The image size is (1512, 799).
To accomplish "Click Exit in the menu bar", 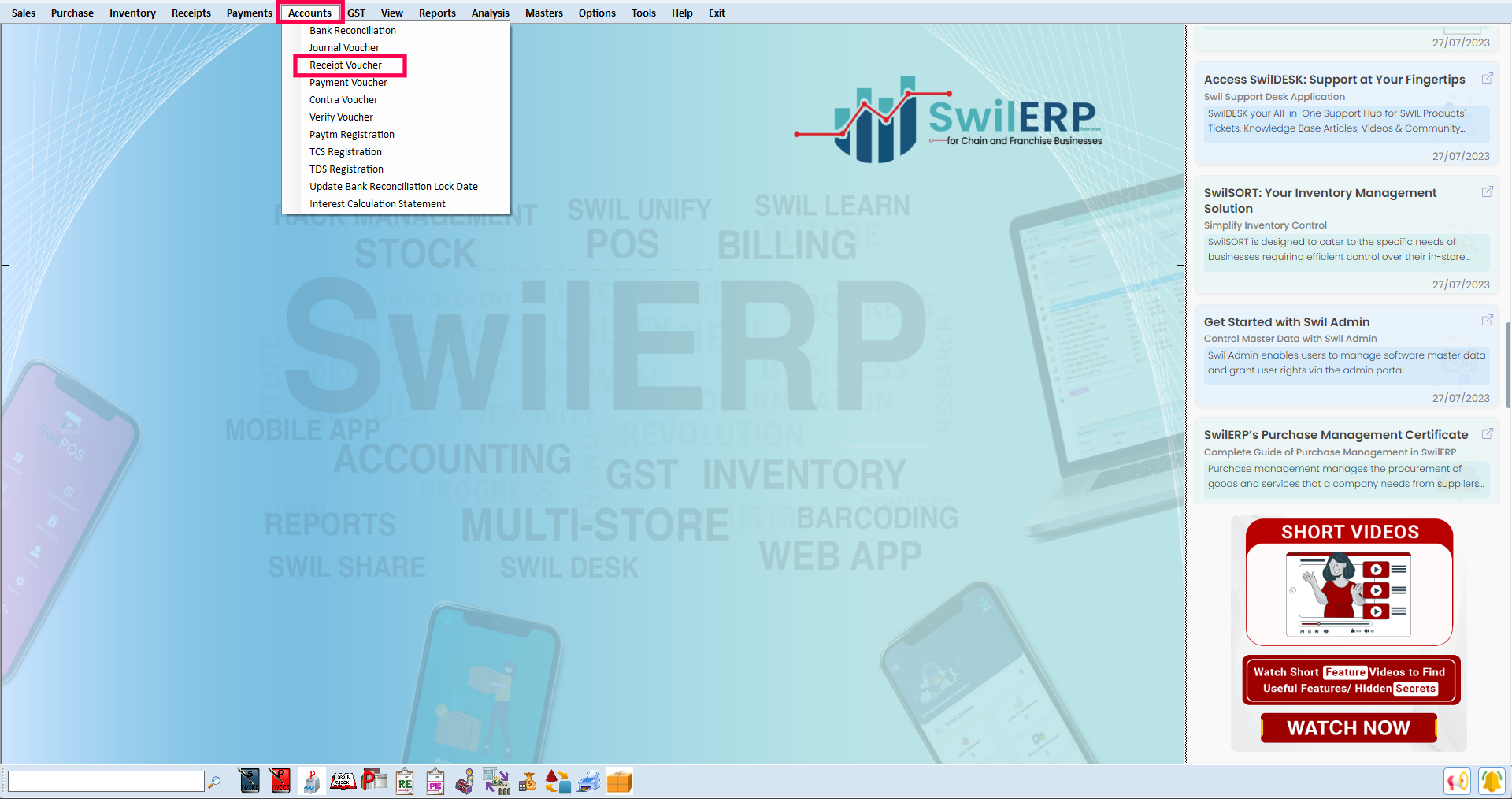I will [717, 13].
